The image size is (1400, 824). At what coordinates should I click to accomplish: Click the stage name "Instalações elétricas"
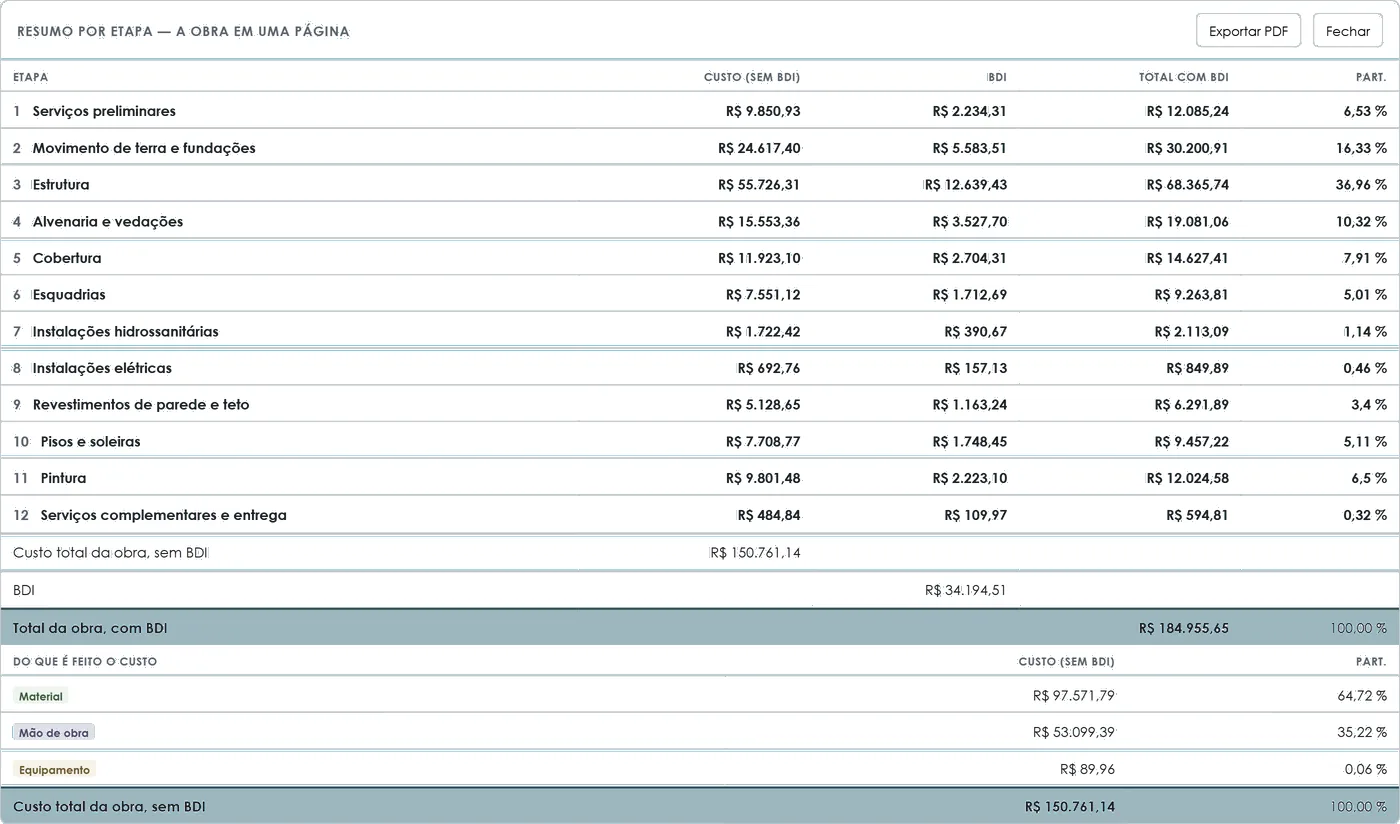pyautogui.click(x=102, y=368)
